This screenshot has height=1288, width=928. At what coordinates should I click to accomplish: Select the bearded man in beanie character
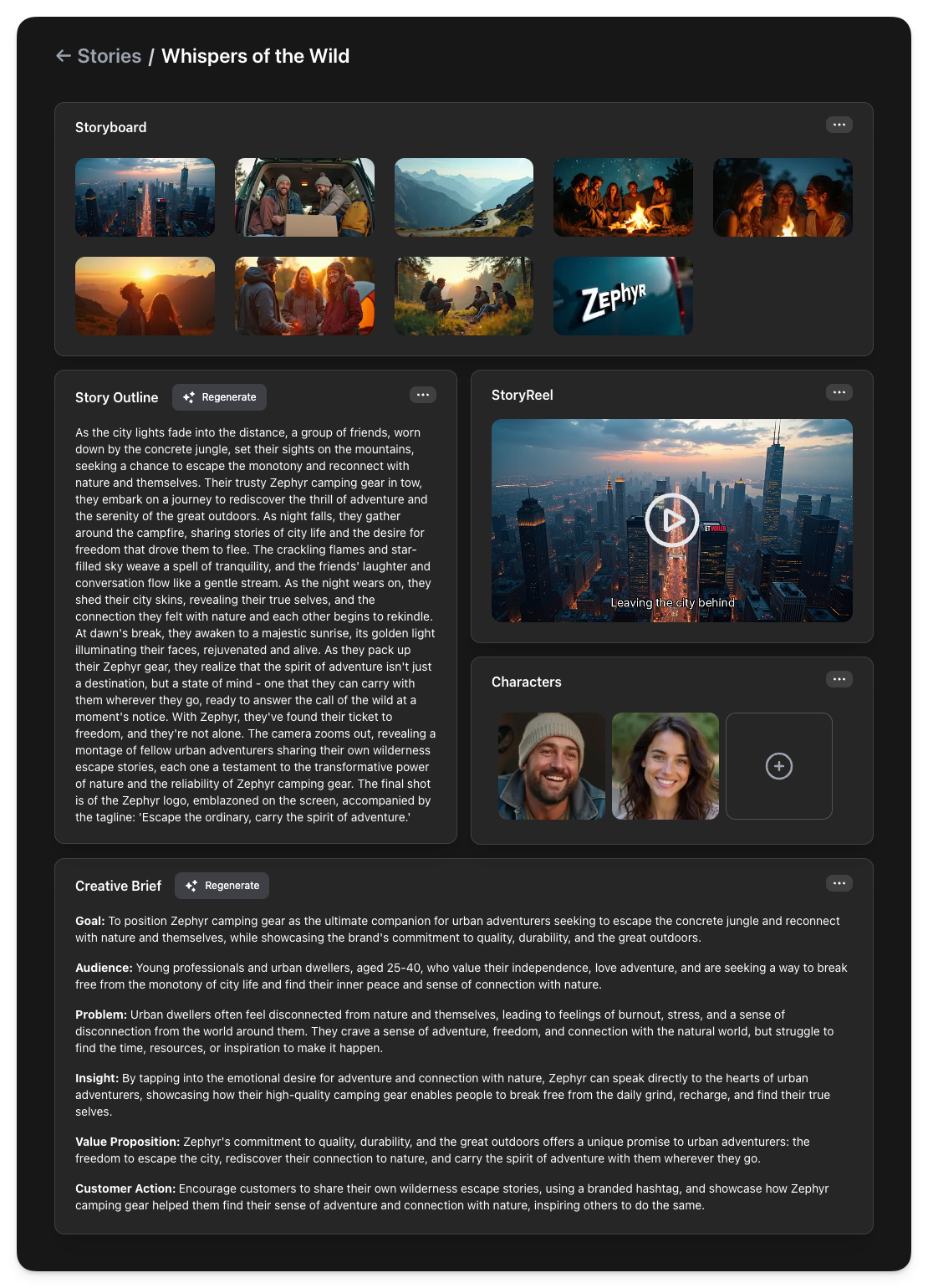click(552, 766)
